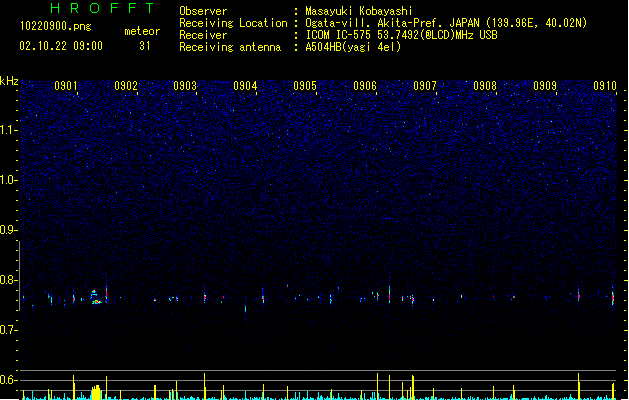Click the Receiving Location label

[233, 23]
